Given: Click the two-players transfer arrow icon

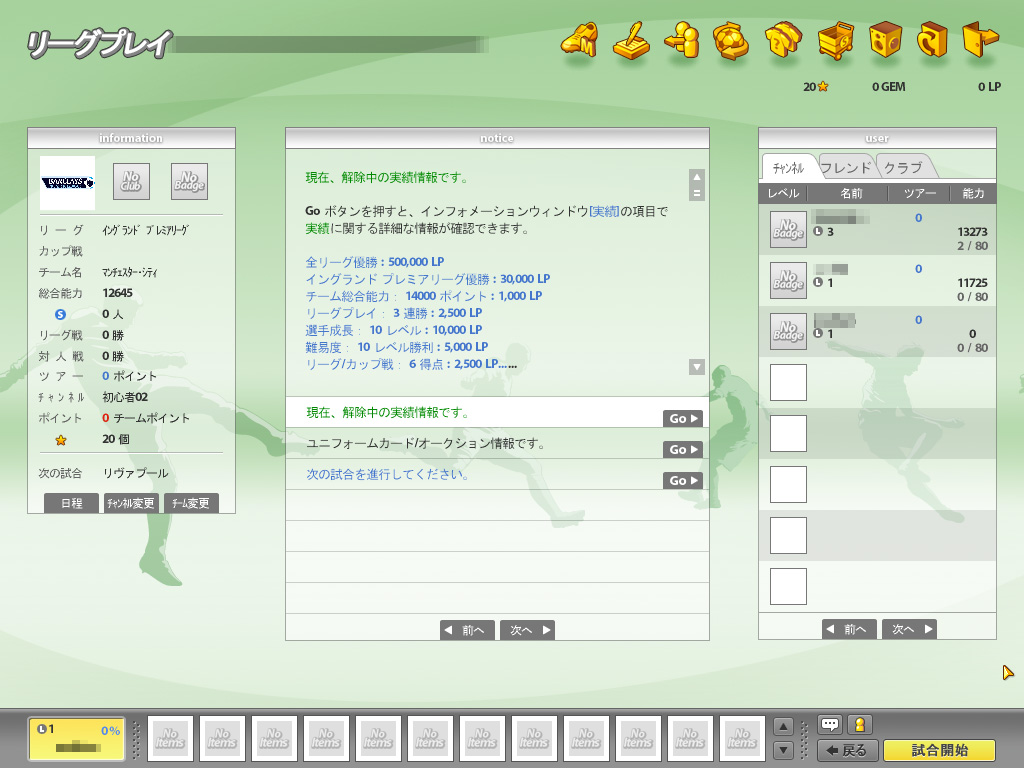Looking at the screenshot, I should (x=682, y=40).
